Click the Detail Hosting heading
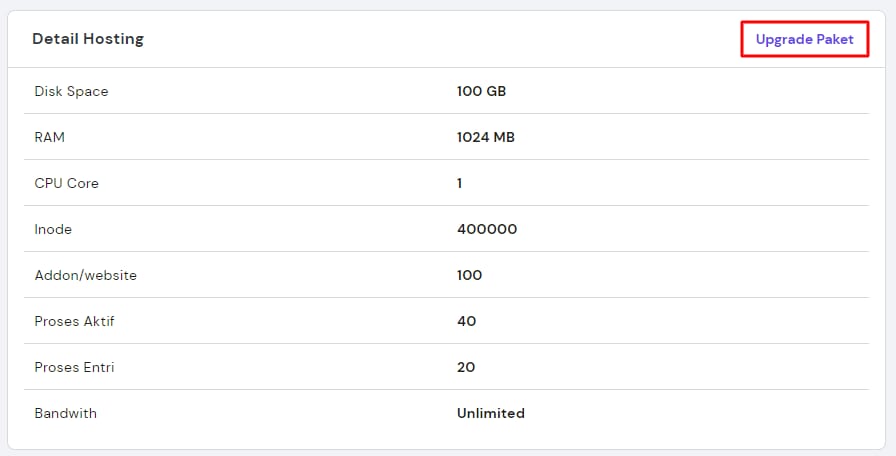This screenshot has width=896, height=456. [88, 39]
